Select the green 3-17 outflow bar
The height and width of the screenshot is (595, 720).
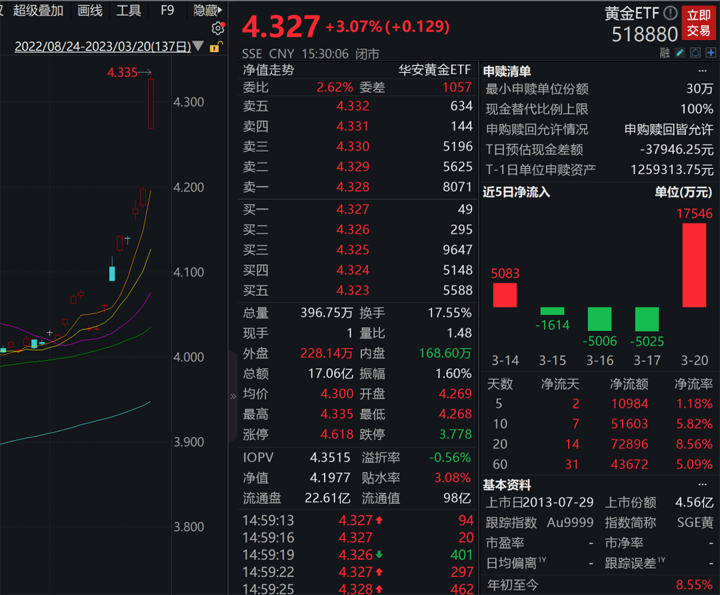(647, 319)
